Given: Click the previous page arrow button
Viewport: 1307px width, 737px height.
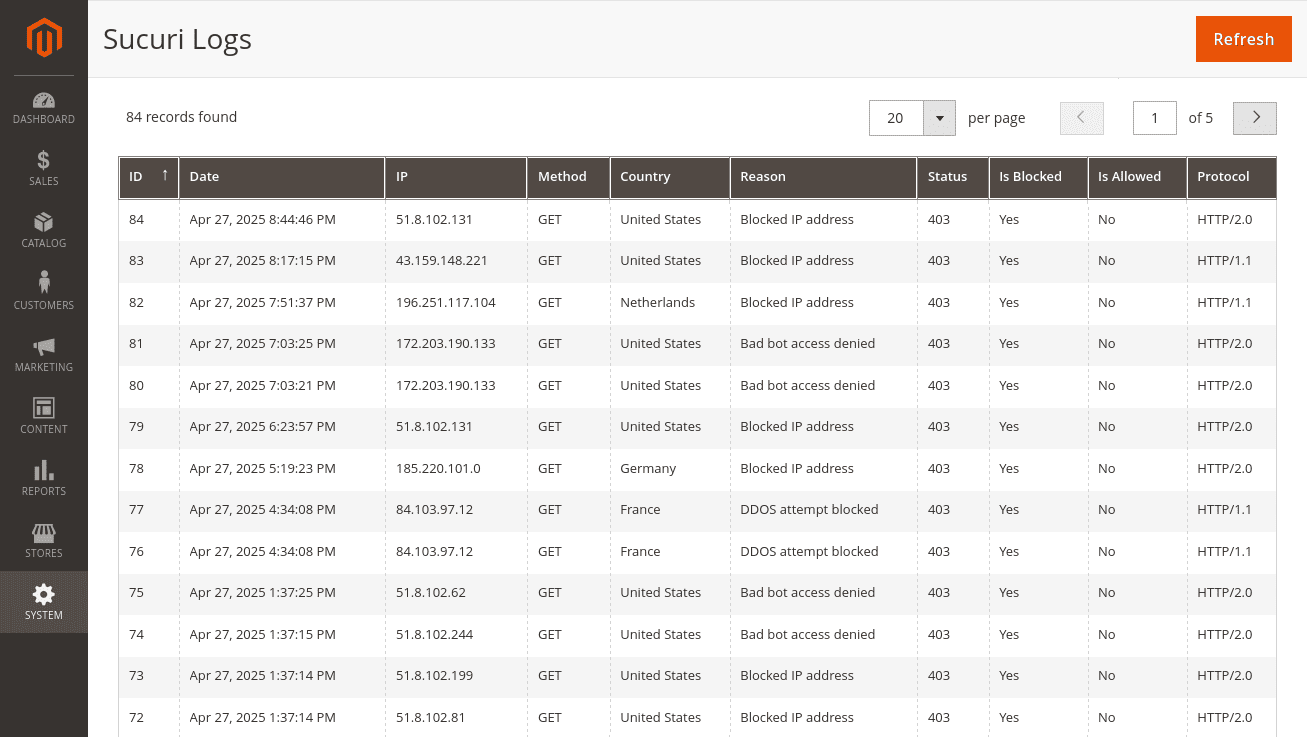Looking at the screenshot, I should (x=1081, y=117).
